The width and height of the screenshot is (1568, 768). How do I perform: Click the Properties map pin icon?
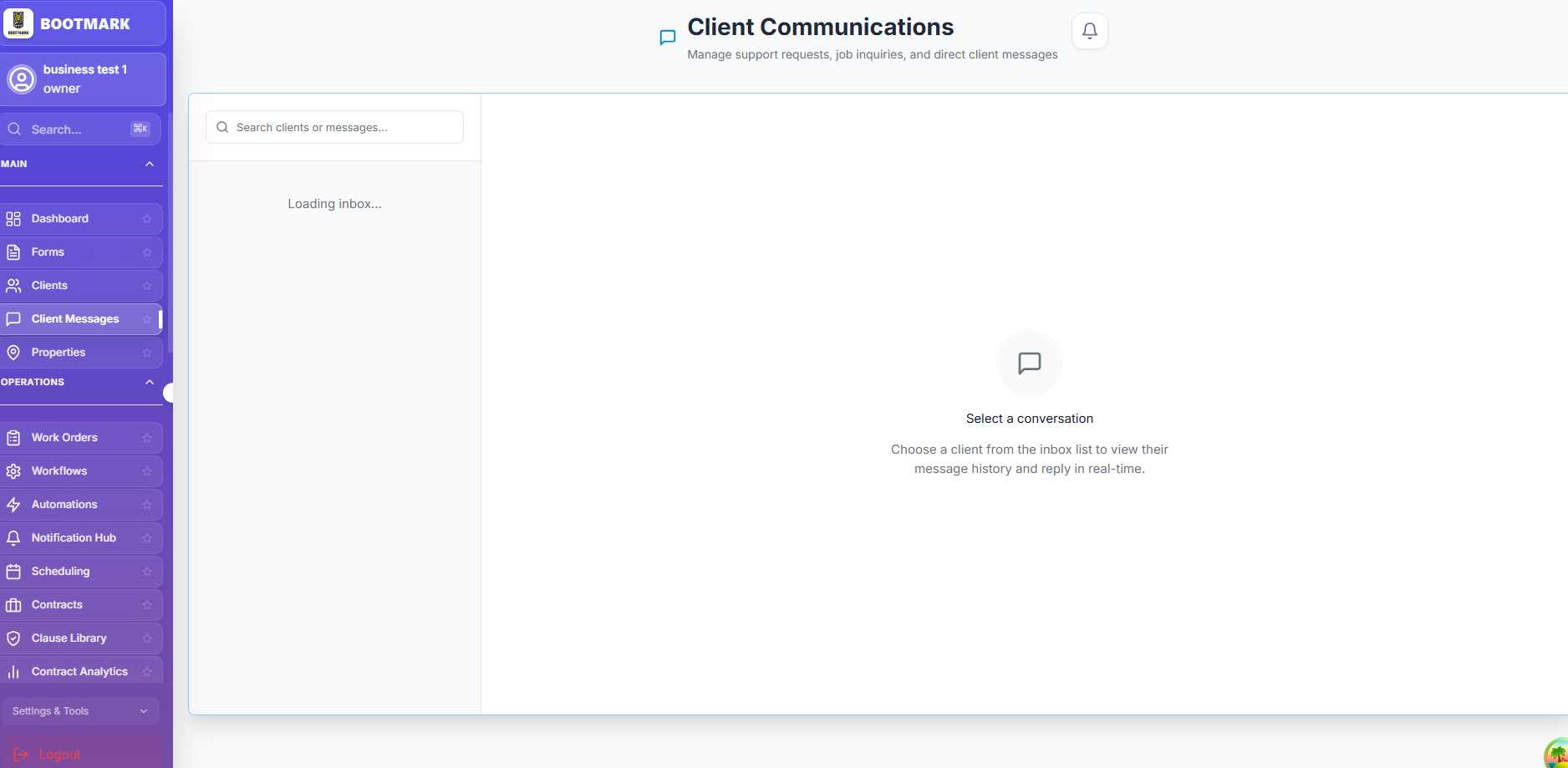[13, 353]
